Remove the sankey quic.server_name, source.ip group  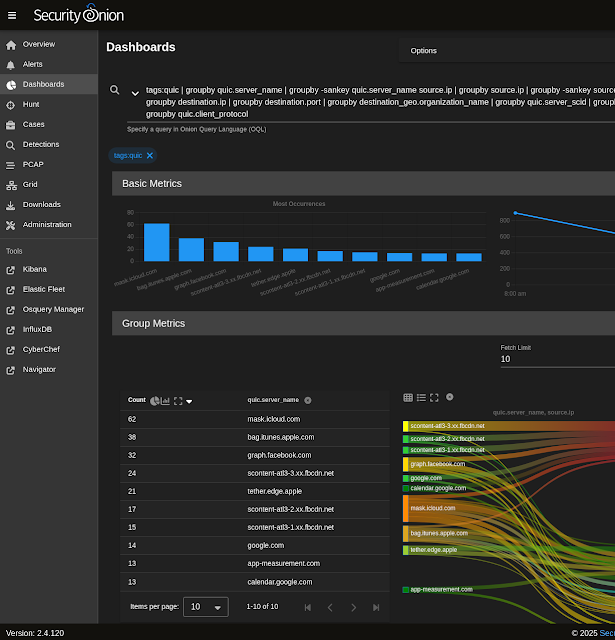pos(450,397)
